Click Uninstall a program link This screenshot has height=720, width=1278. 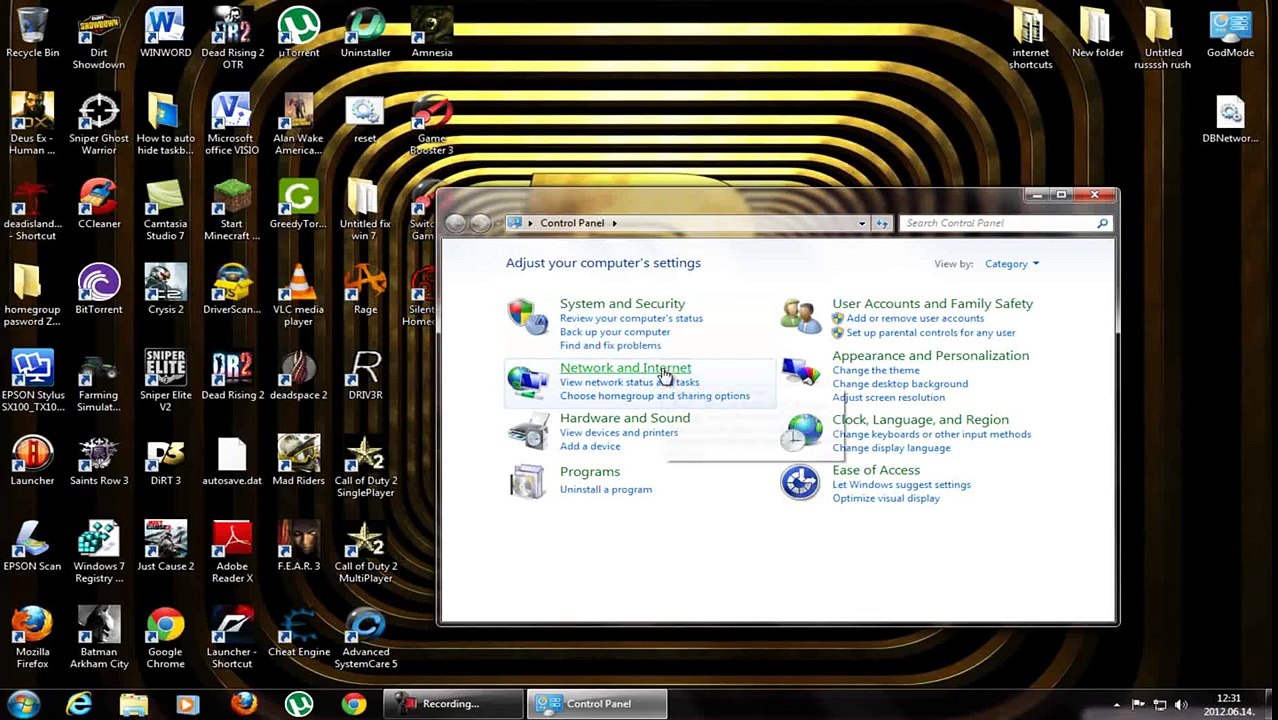point(605,490)
